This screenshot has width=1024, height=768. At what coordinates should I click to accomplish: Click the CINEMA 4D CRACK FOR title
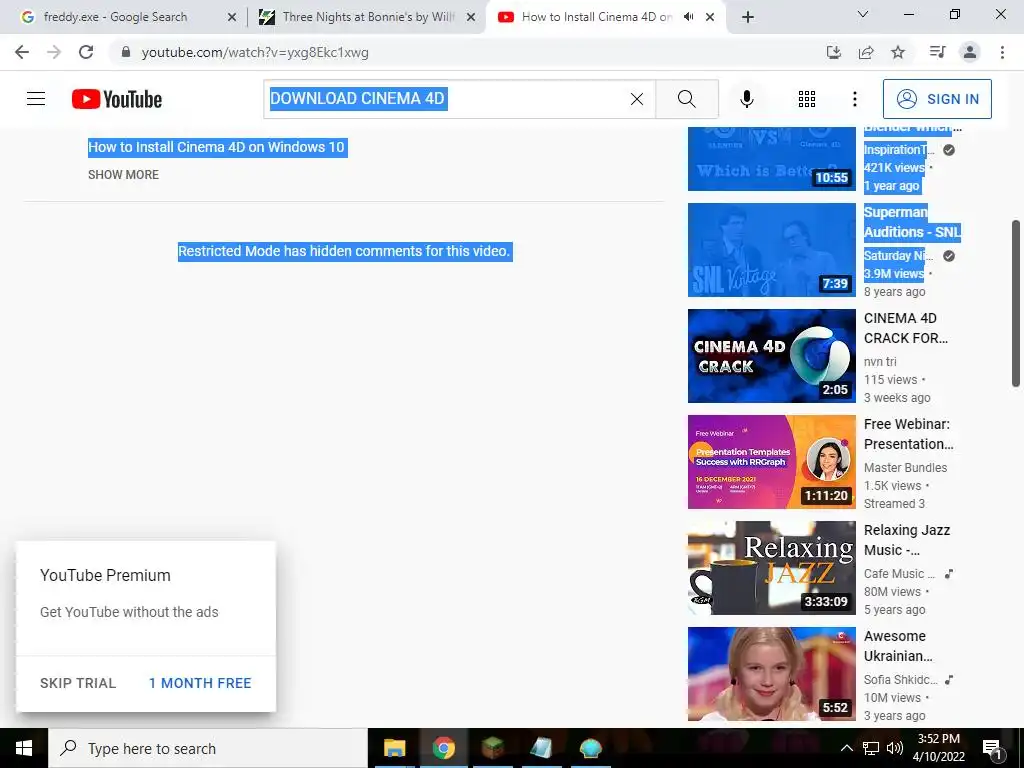pyautogui.click(x=906, y=328)
